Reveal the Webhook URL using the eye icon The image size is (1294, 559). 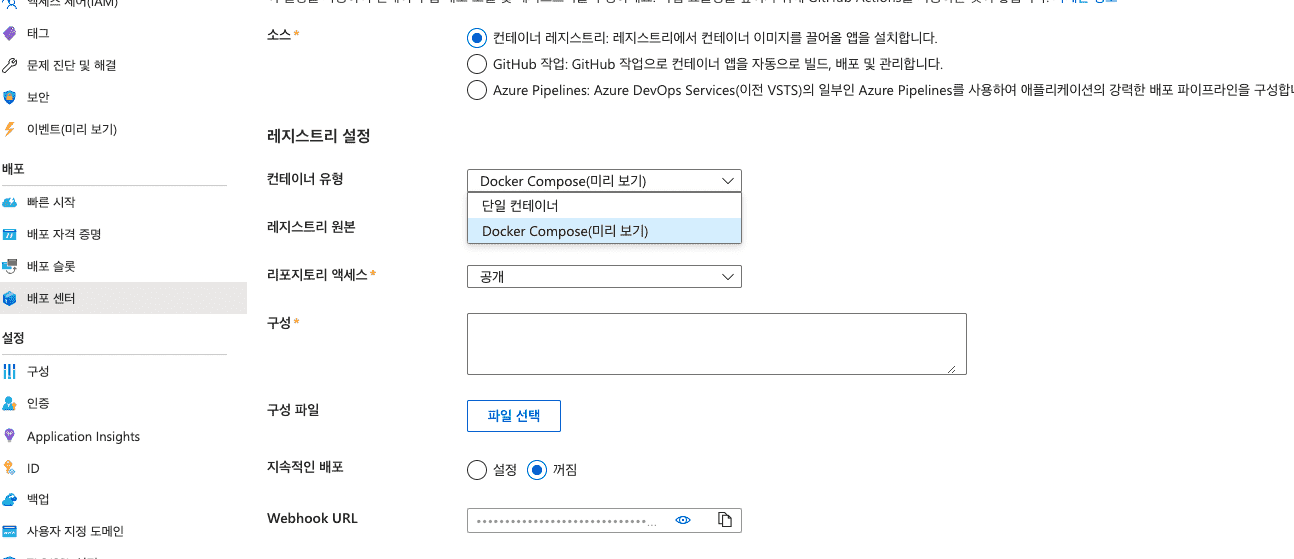(x=684, y=520)
